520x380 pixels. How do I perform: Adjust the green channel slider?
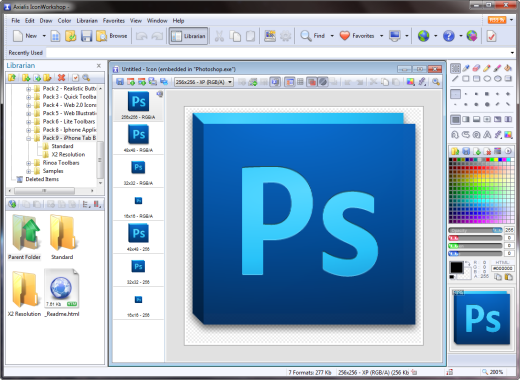[x=476, y=246]
